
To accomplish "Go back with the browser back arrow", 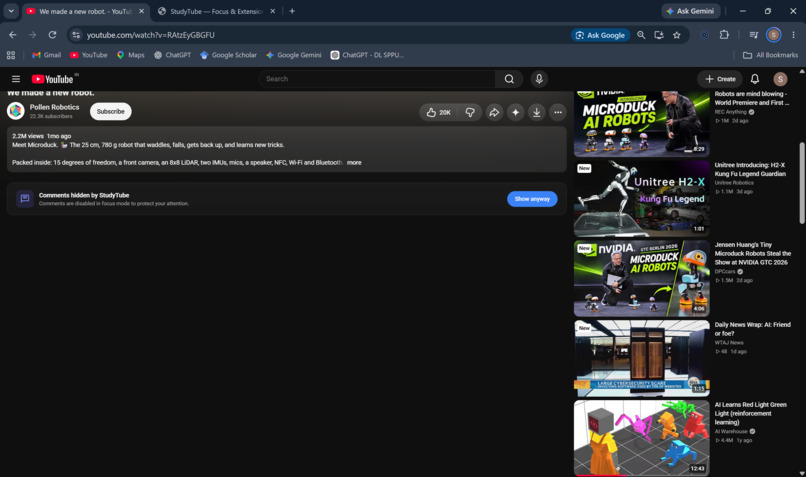I will coord(13,35).
